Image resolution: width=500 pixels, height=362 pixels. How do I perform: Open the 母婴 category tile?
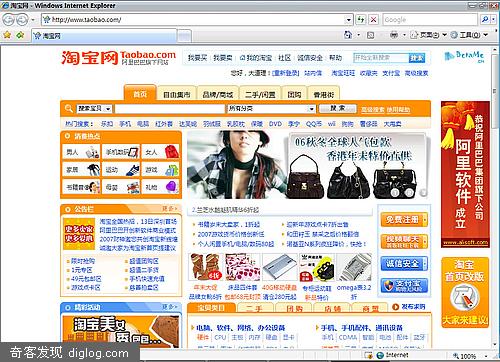point(121,187)
